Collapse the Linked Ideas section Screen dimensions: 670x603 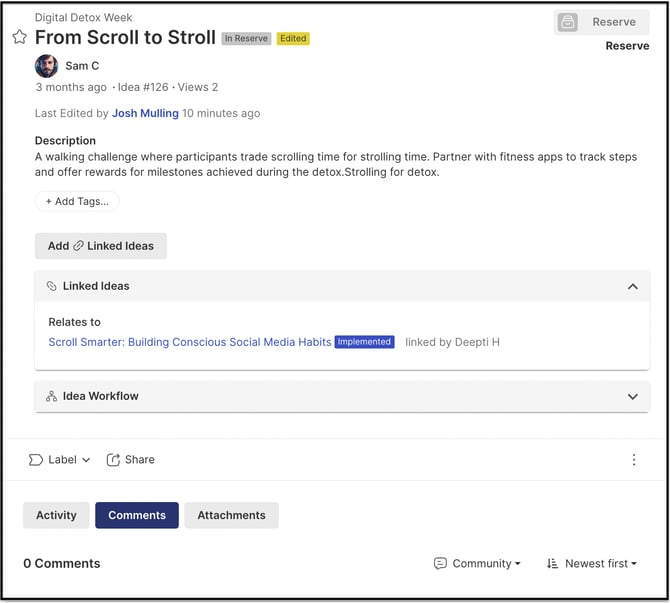point(632,286)
